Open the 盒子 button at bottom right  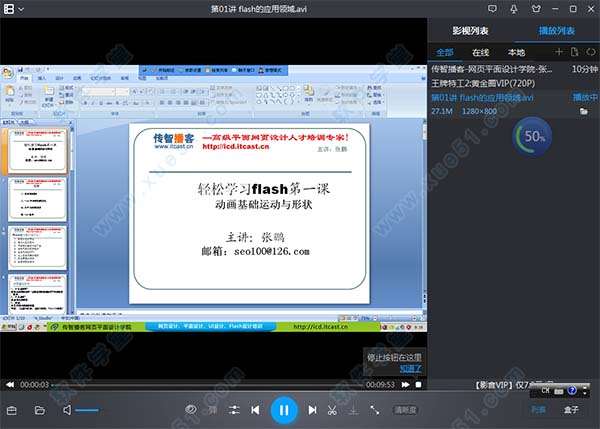571,410
